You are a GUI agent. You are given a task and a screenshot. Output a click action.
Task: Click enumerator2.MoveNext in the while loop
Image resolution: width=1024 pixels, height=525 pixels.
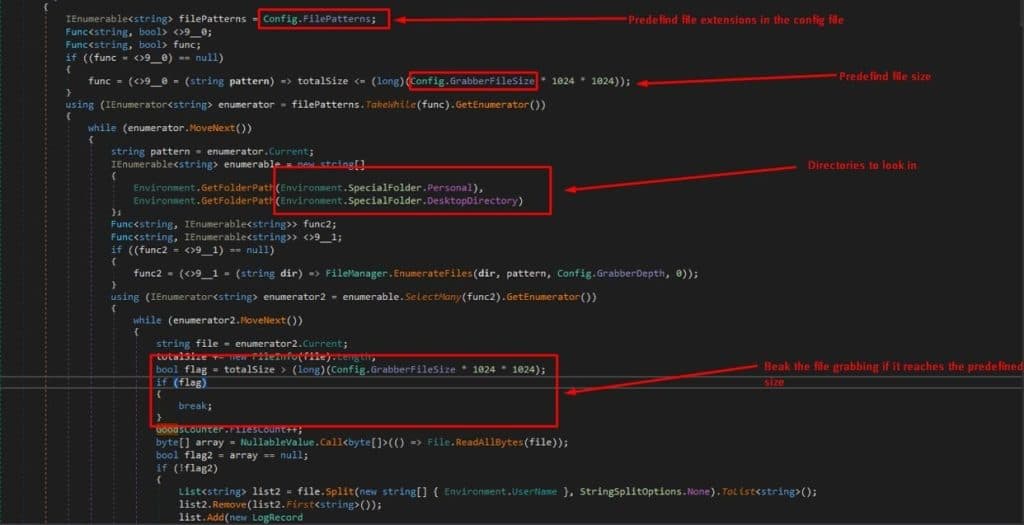tap(234, 321)
